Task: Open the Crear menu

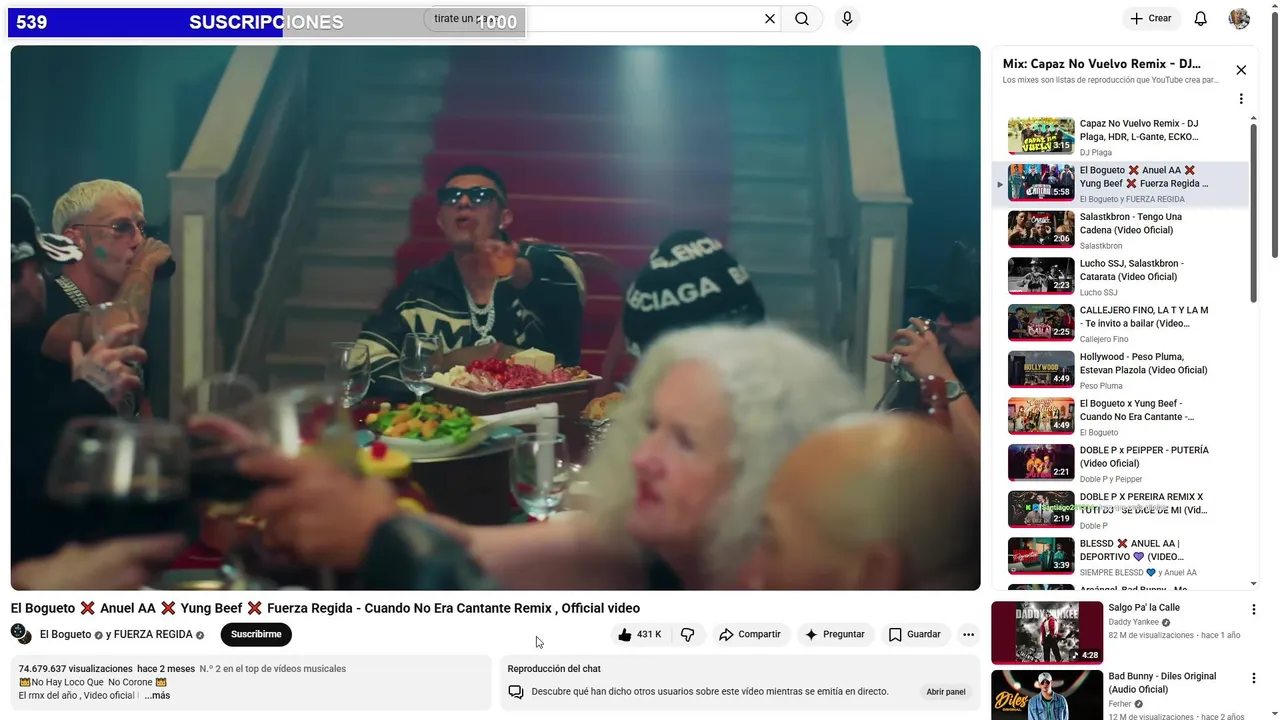Action: (x=1151, y=19)
